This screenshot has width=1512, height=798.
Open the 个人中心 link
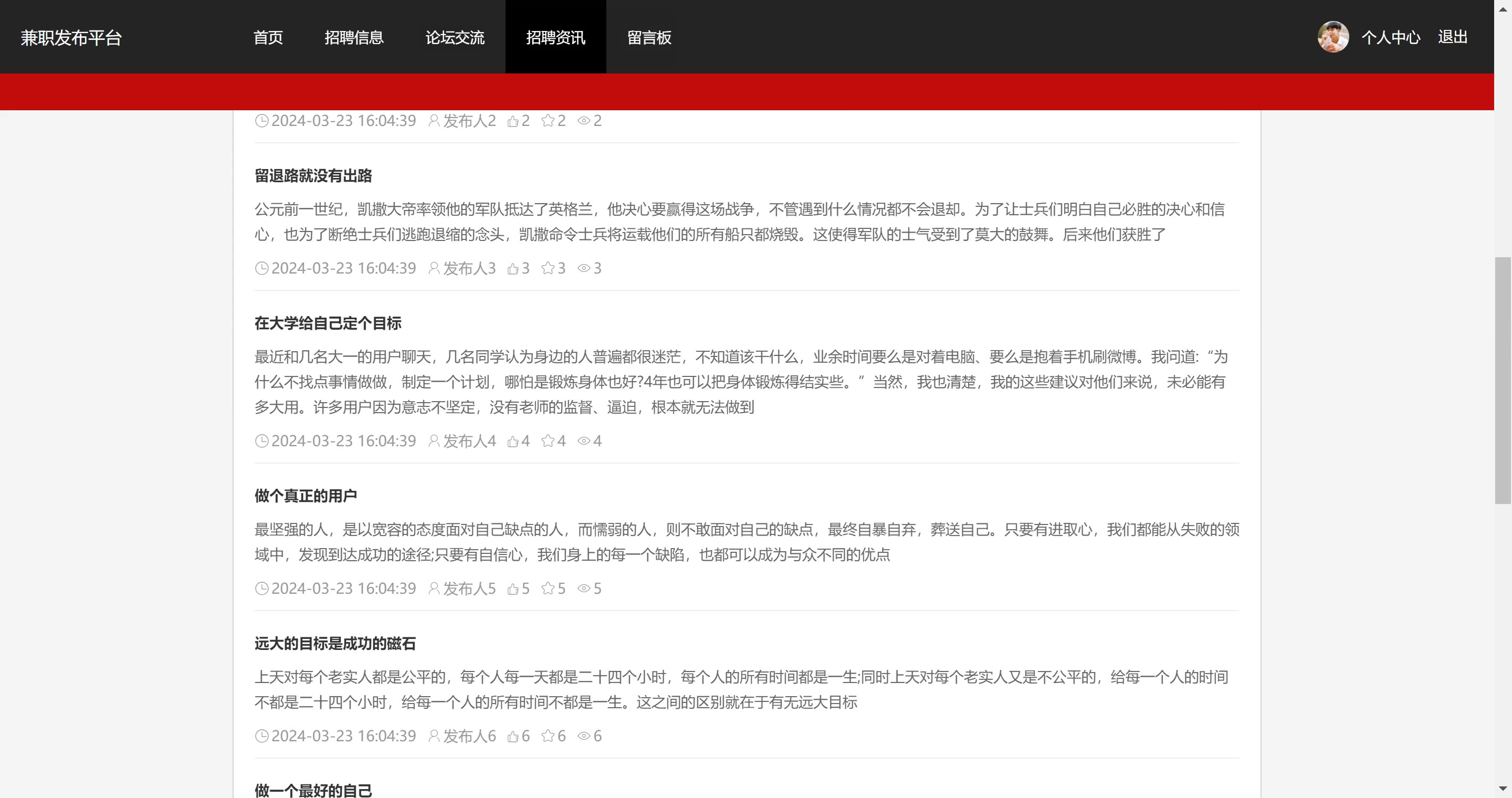coord(1391,38)
